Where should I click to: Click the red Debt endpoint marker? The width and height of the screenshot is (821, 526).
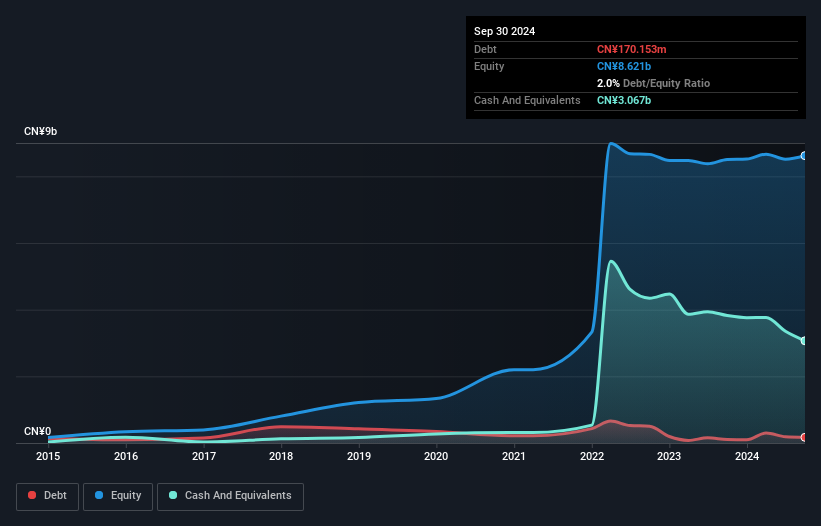click(x=804, y=437)
